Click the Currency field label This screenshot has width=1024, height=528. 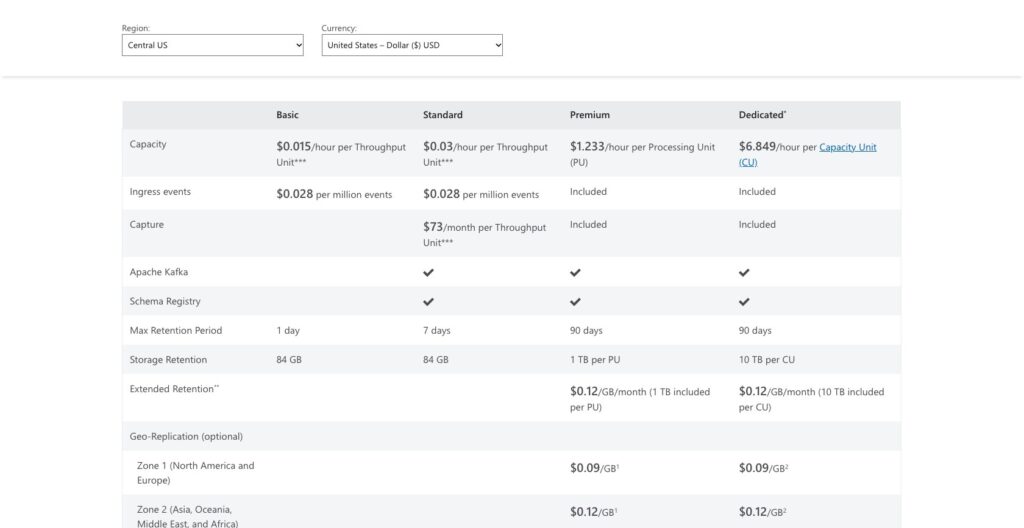tap(339, 28)
